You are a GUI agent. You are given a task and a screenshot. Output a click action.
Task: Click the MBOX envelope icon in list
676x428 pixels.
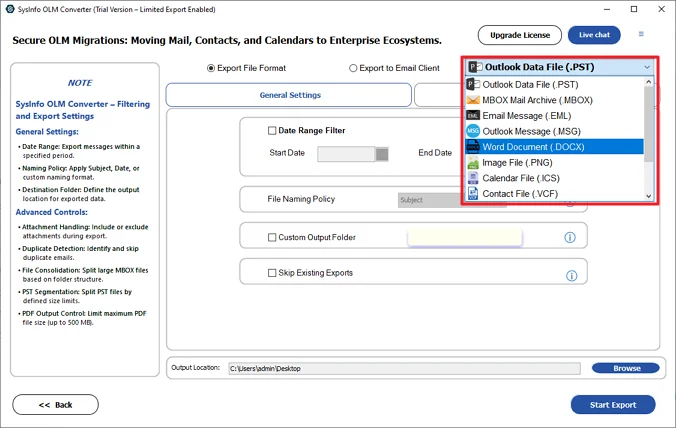click(x=473, y=100)
